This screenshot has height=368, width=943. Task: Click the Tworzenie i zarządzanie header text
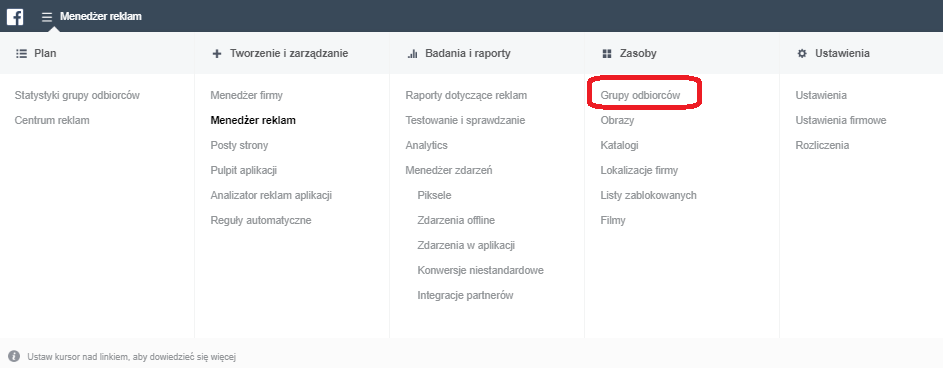pyautogui.click(x=289, y=54)
